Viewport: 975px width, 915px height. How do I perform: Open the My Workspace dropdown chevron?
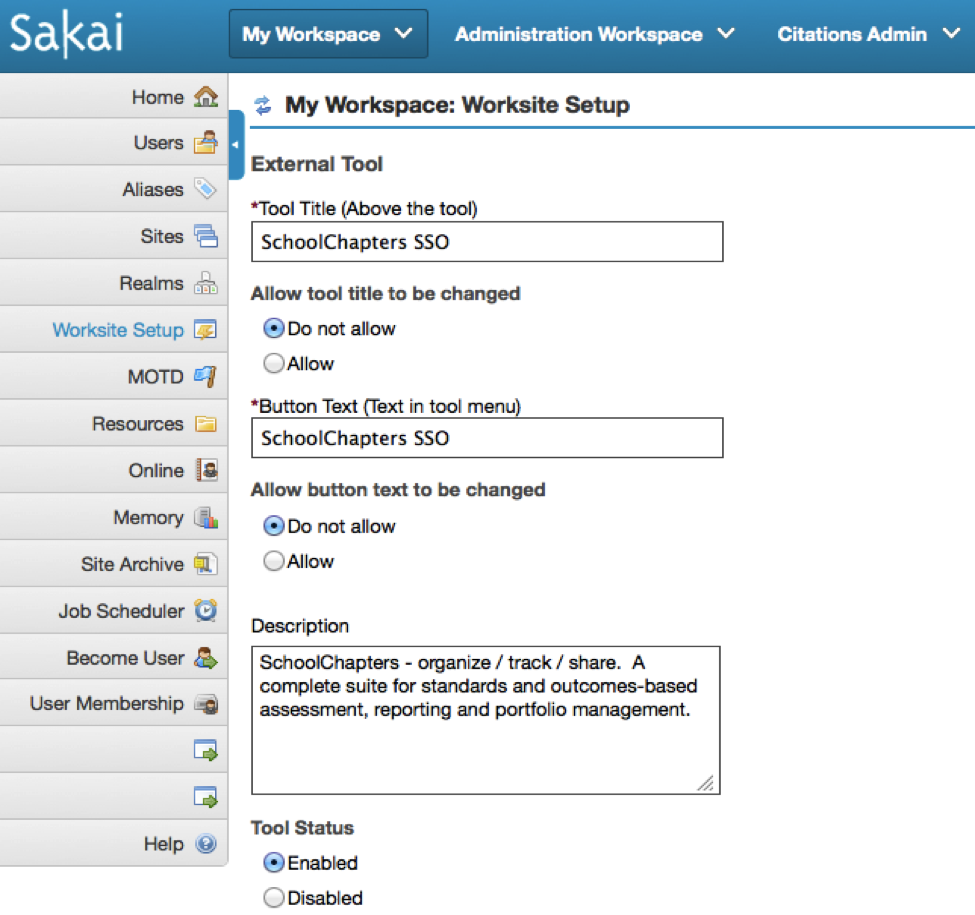404,34
